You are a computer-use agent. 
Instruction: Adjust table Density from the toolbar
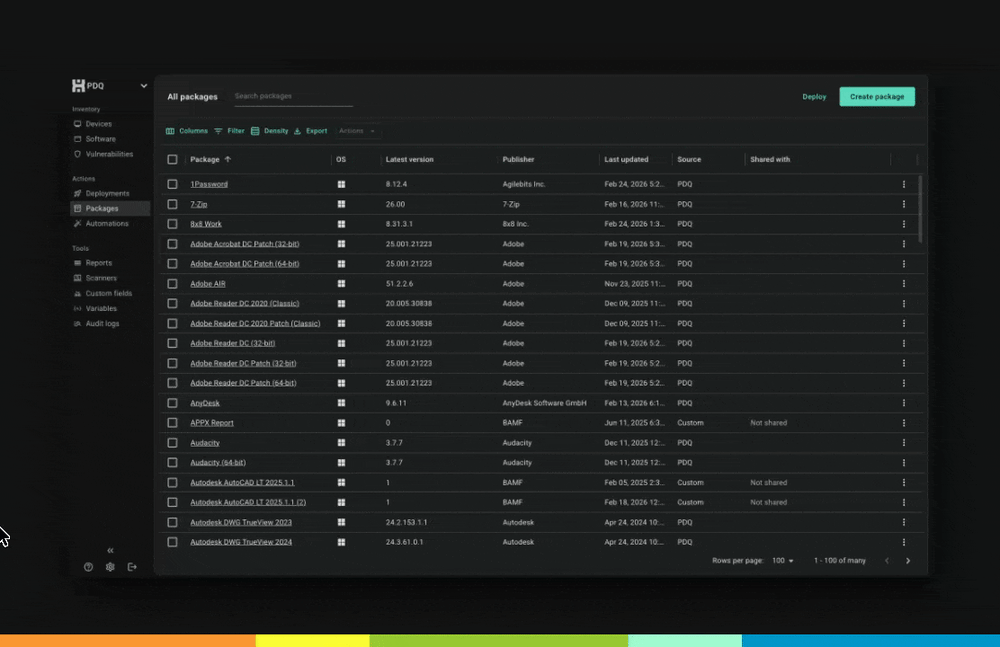(270, 130)
